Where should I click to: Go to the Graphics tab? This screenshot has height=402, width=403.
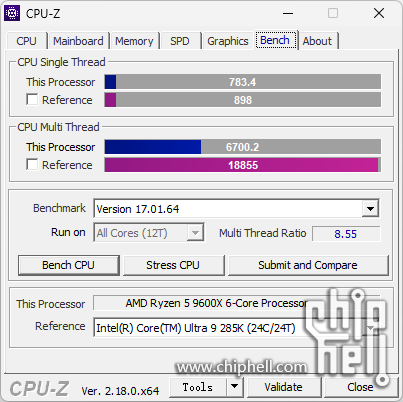coord(228,41)
